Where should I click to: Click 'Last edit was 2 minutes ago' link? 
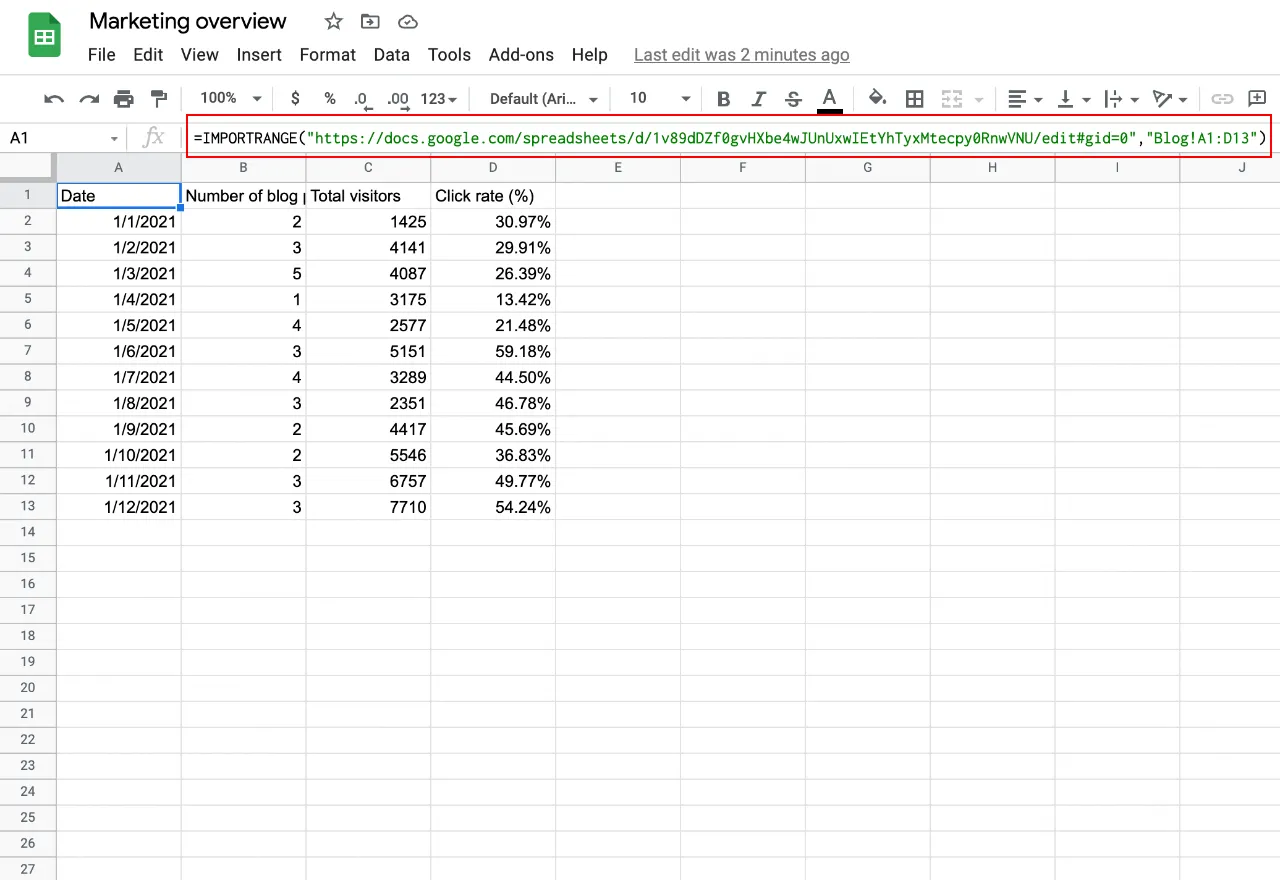[x=742, y=55]
